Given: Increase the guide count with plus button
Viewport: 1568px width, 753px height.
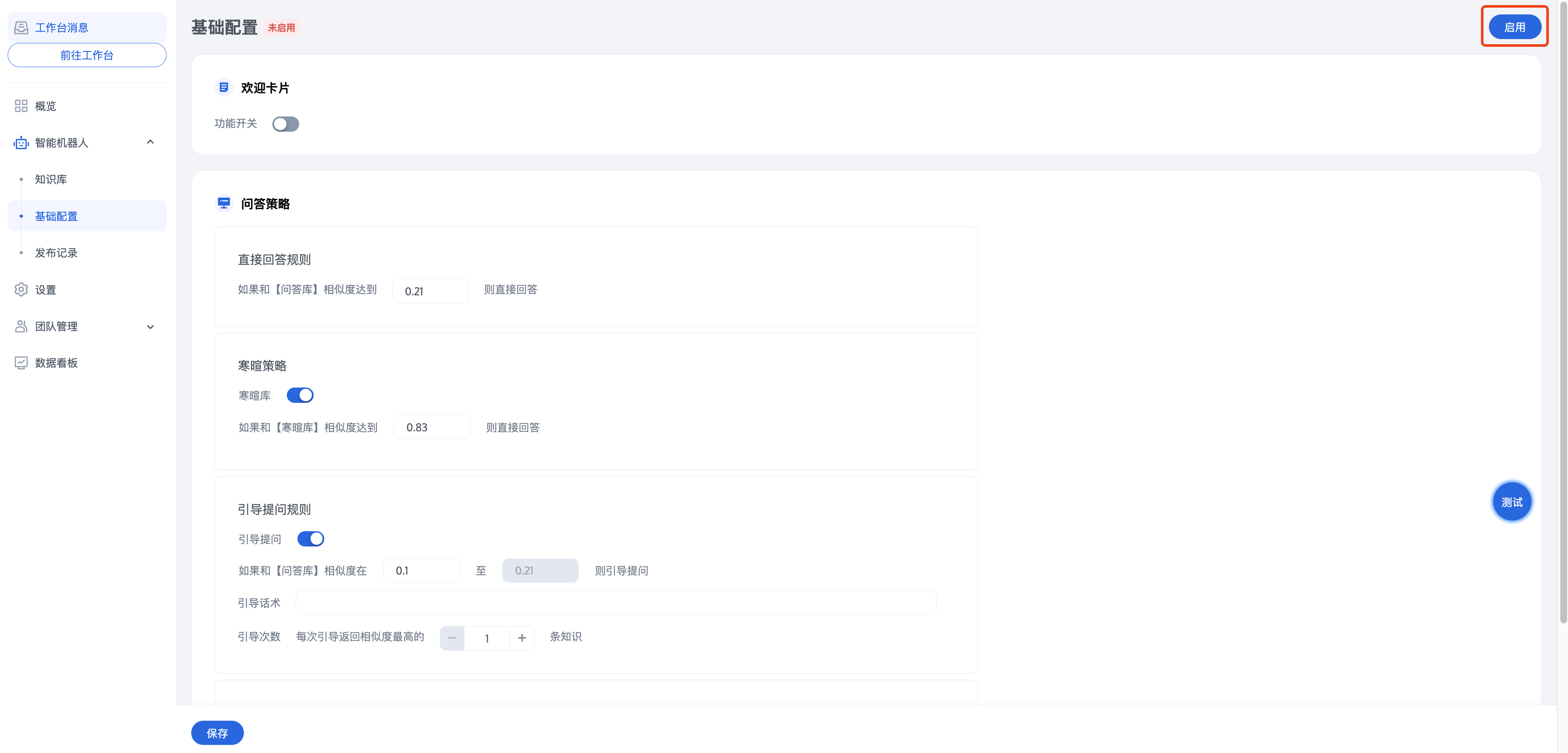Looking at the screenshot, I should 522,638.
